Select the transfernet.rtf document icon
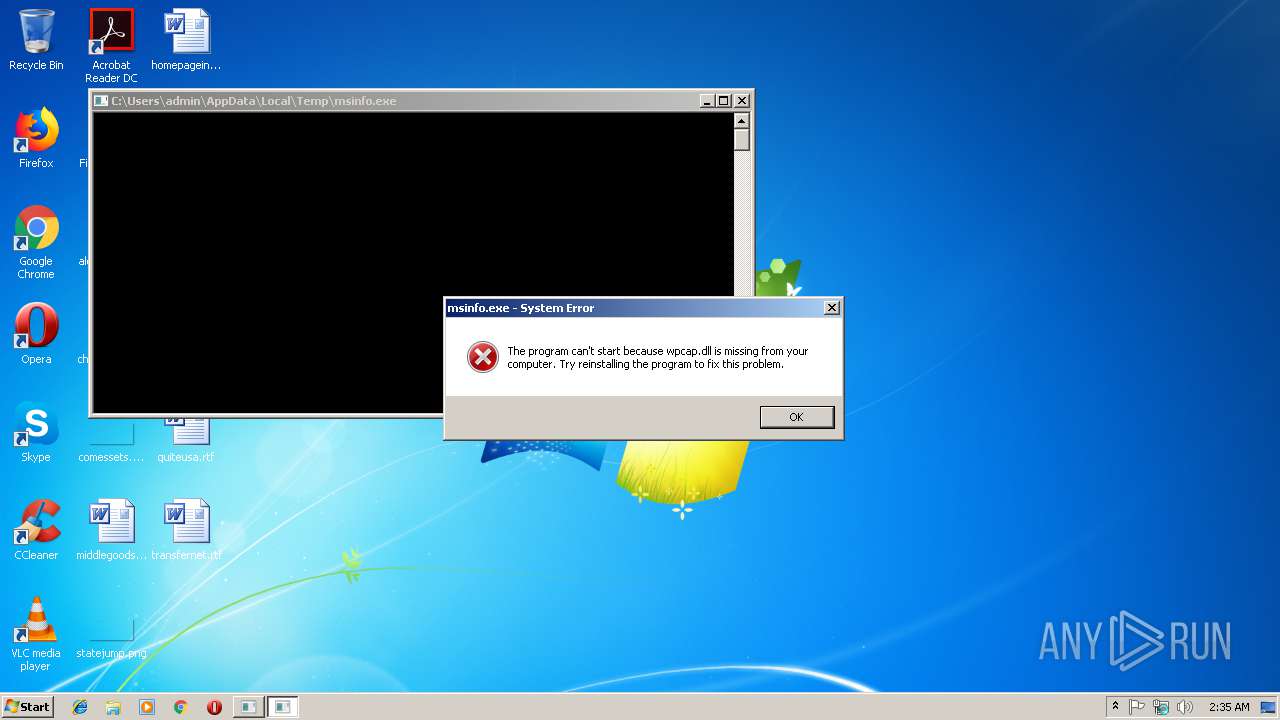The height and width of the screenshot is (720, 1280). coord(186,530)
